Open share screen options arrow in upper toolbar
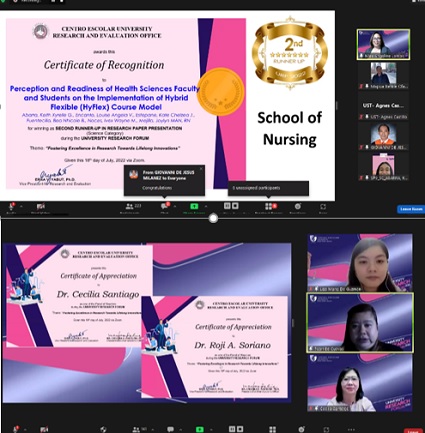The width and height of the screenshot is (425, 433). coord(206,207)
